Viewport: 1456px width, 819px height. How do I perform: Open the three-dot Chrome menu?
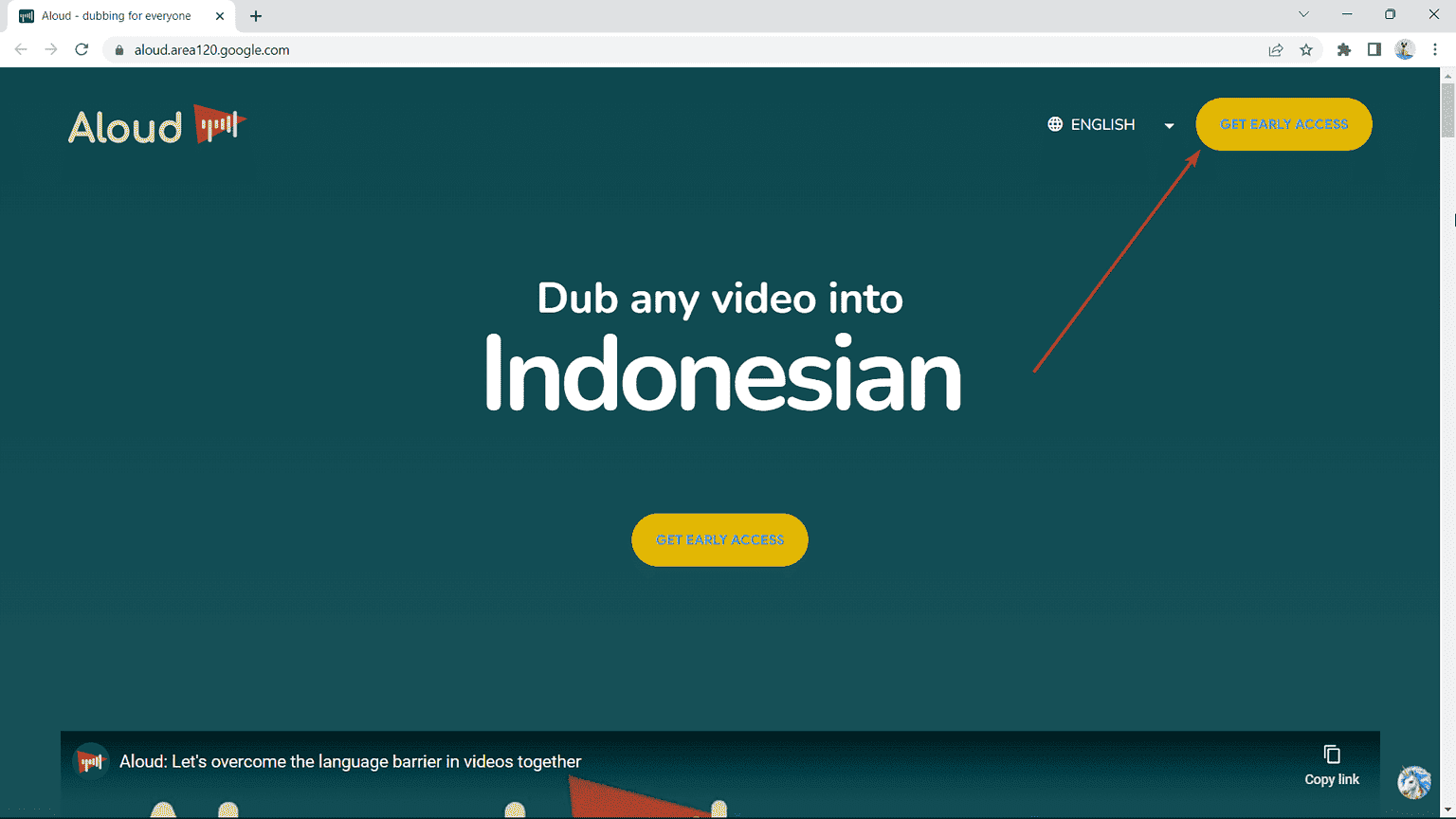point(1436,49)
